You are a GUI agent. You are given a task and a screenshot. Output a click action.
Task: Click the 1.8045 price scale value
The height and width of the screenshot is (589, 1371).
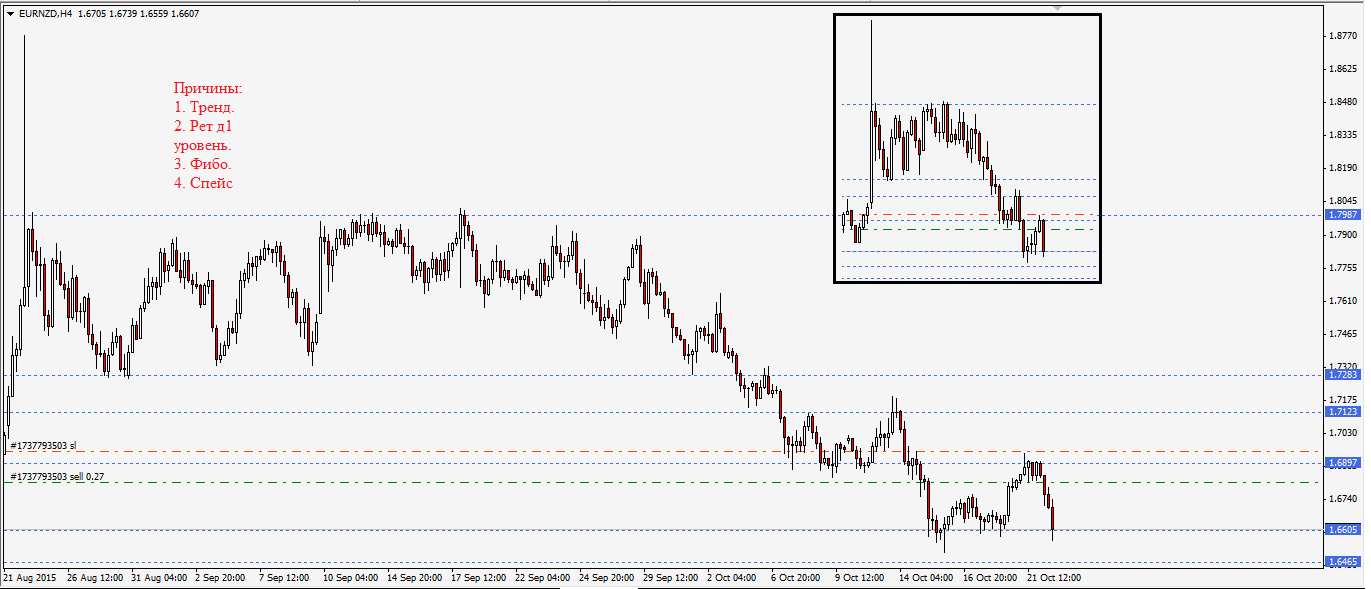[x=1341, y=201]
